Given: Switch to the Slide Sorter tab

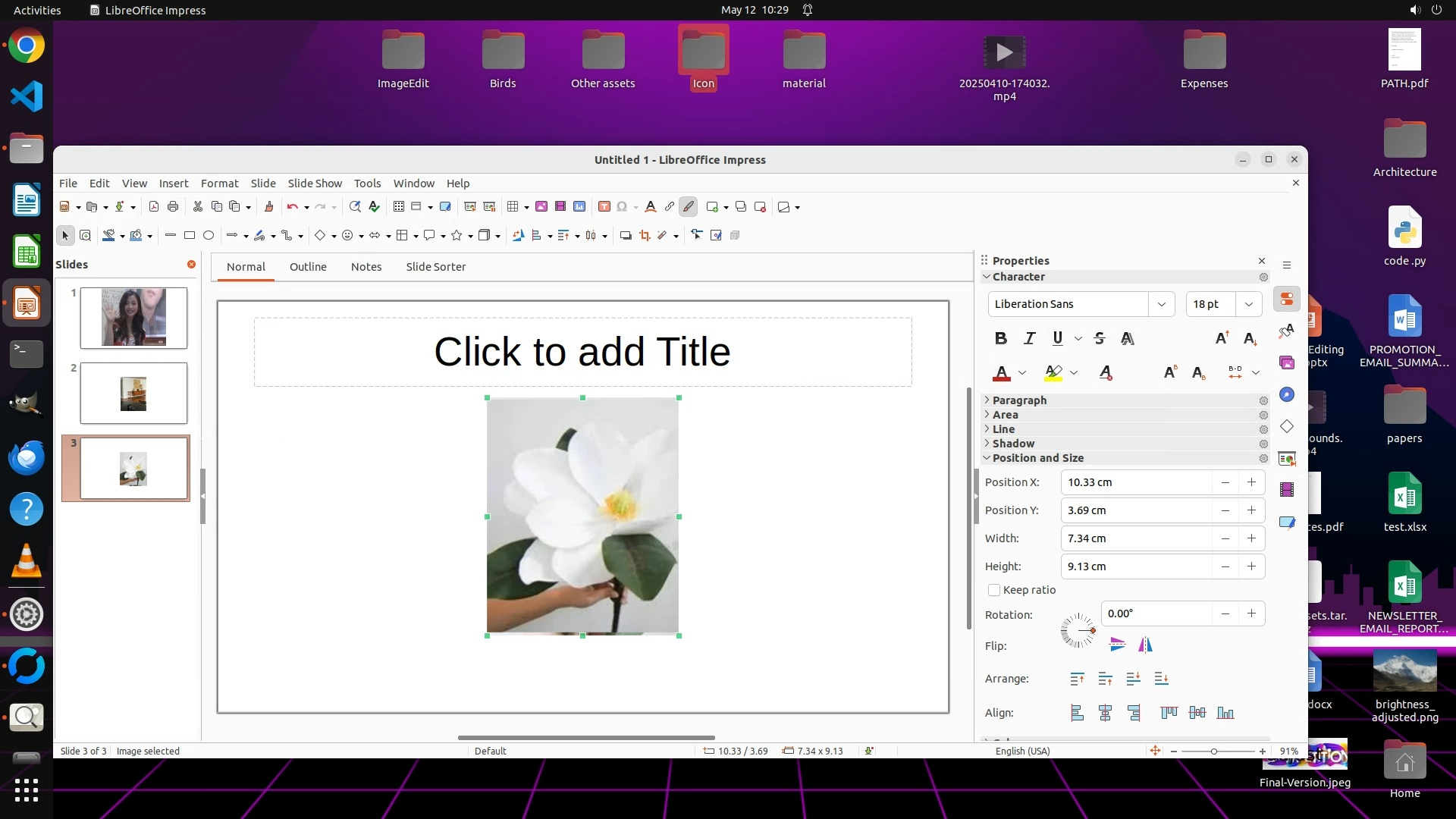Looking at the screenshot, I should [x=435, y=267].
